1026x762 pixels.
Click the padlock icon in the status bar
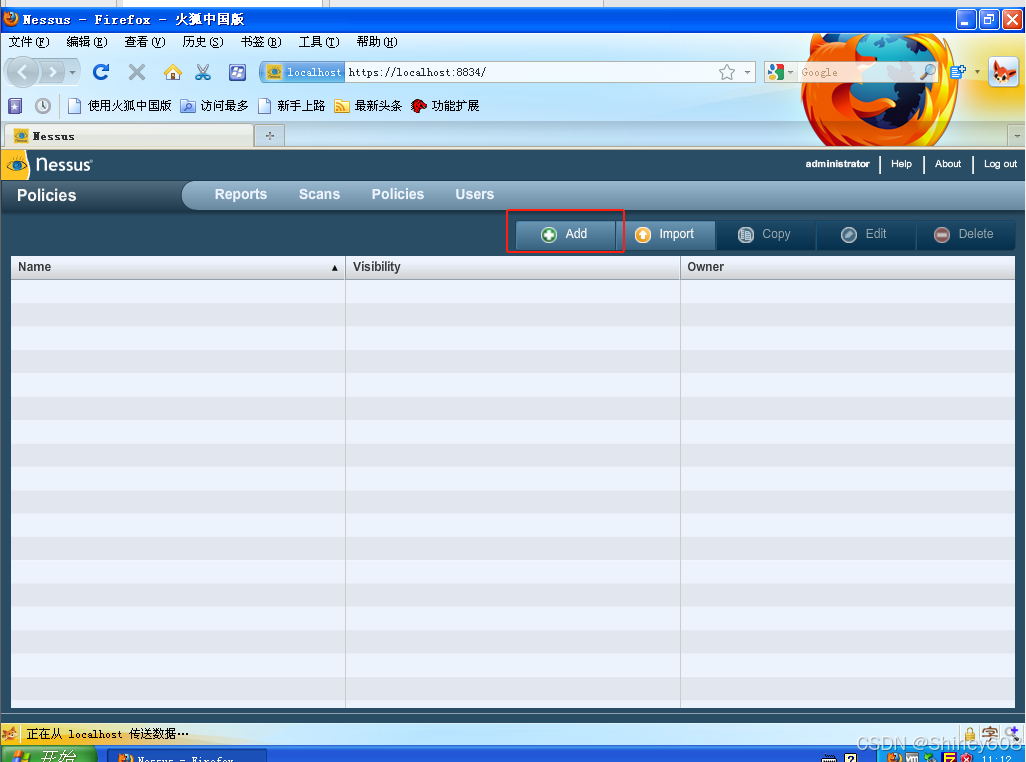(970, 734)
